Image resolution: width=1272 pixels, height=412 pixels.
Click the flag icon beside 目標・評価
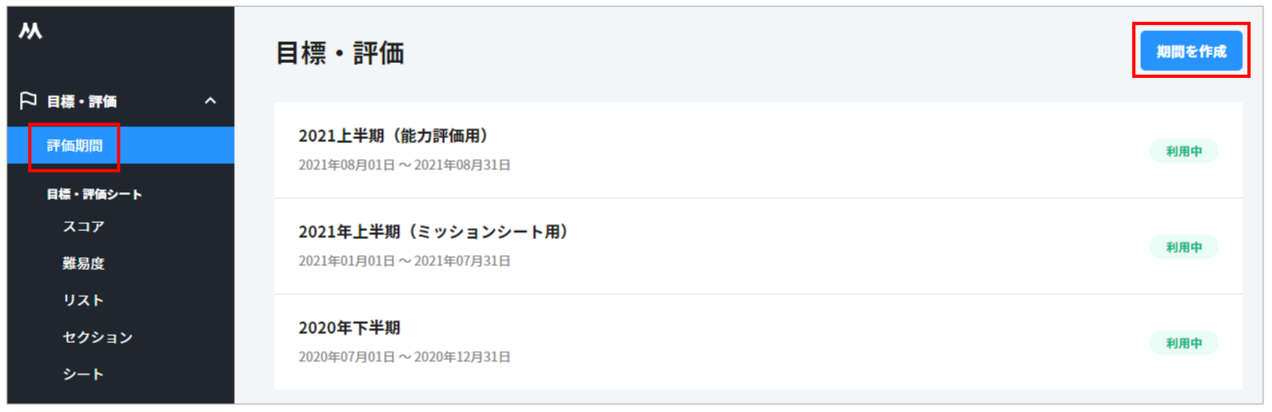[28, 101]
